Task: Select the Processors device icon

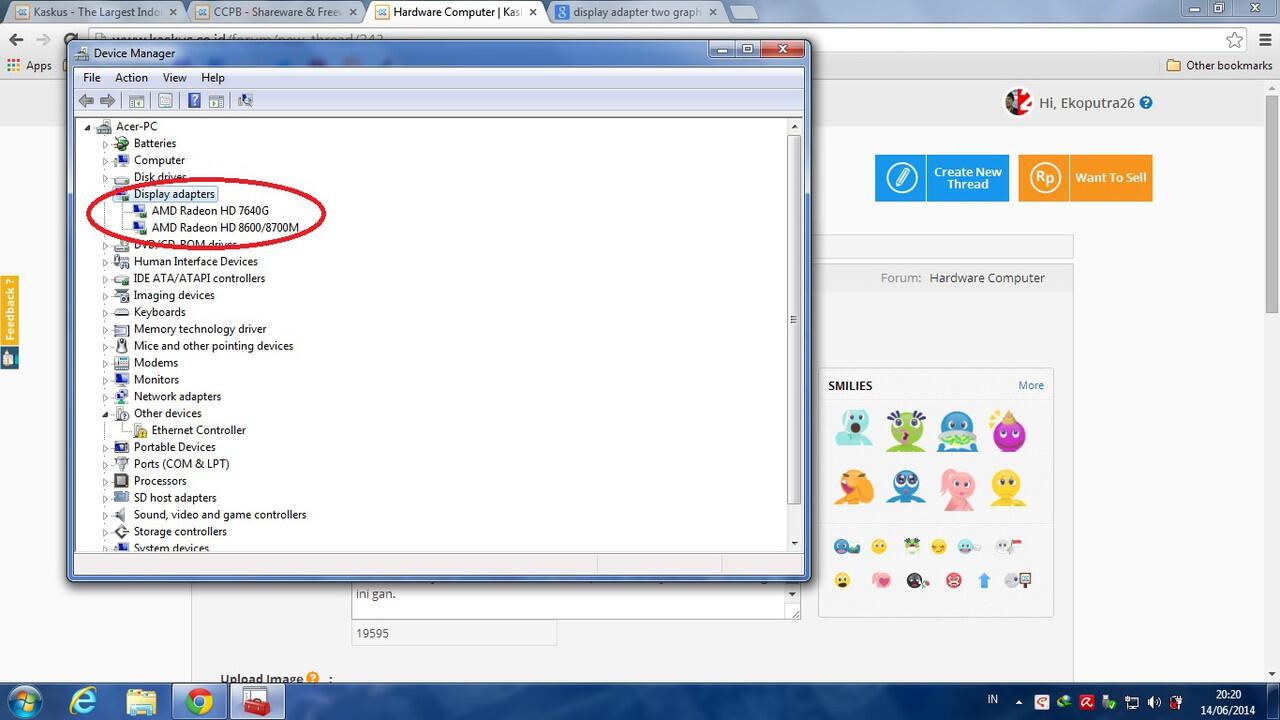Action: (x=122, y=481)
